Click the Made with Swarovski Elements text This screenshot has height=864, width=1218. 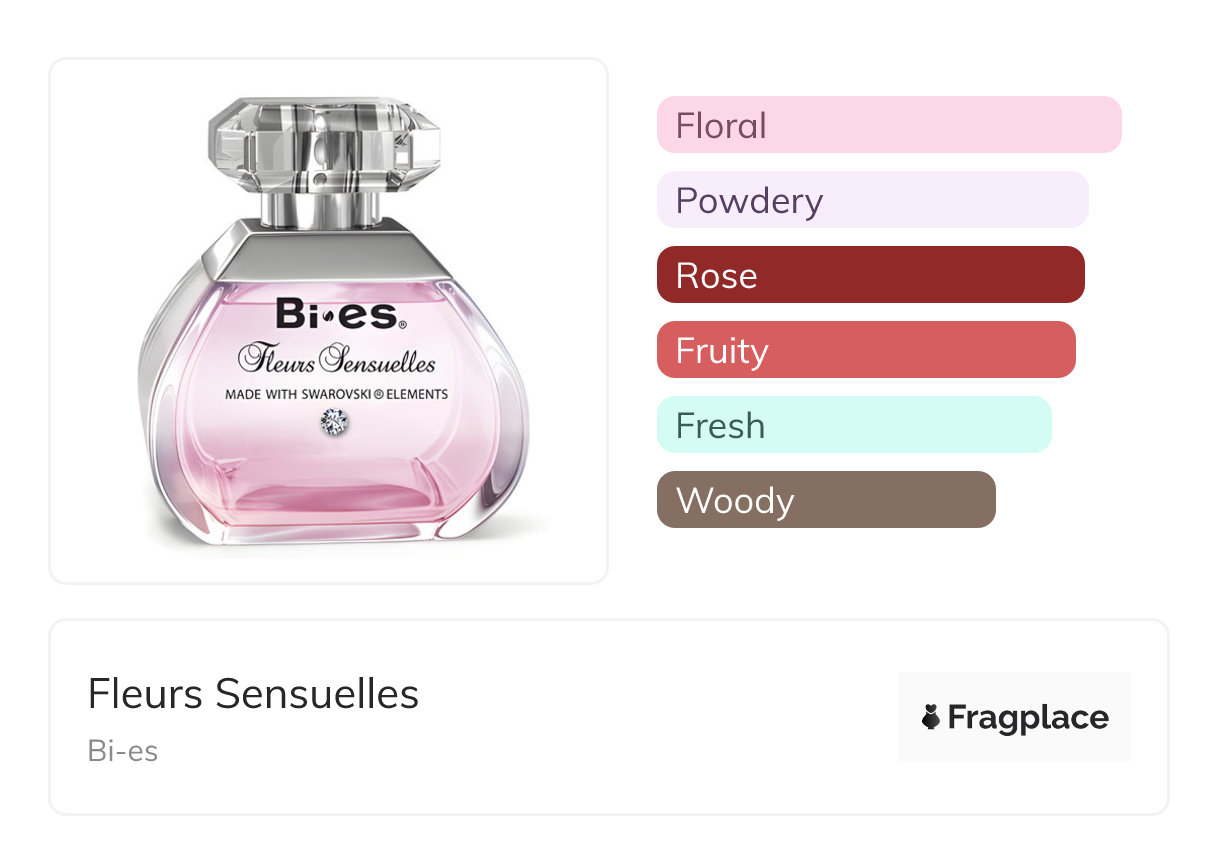point(336,394)
